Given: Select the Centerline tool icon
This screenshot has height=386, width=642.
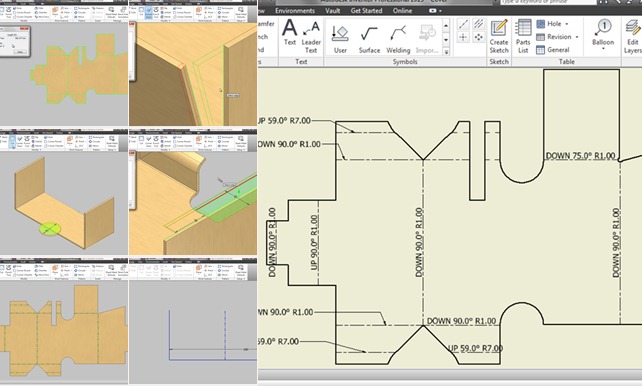Looking at the screenshot, I should tap(463, 24).
